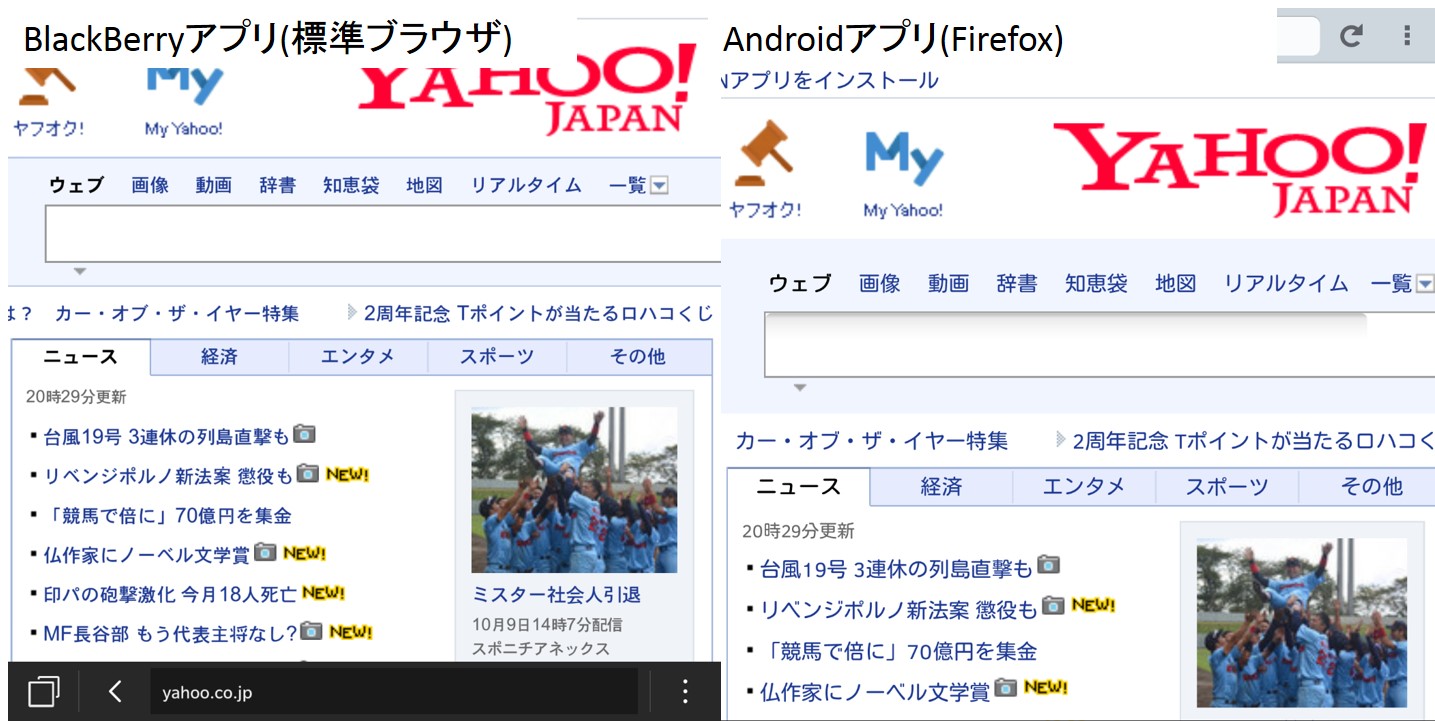Open MF長谷部 もう代表主将なし? headline

click(x=170, y=633)
